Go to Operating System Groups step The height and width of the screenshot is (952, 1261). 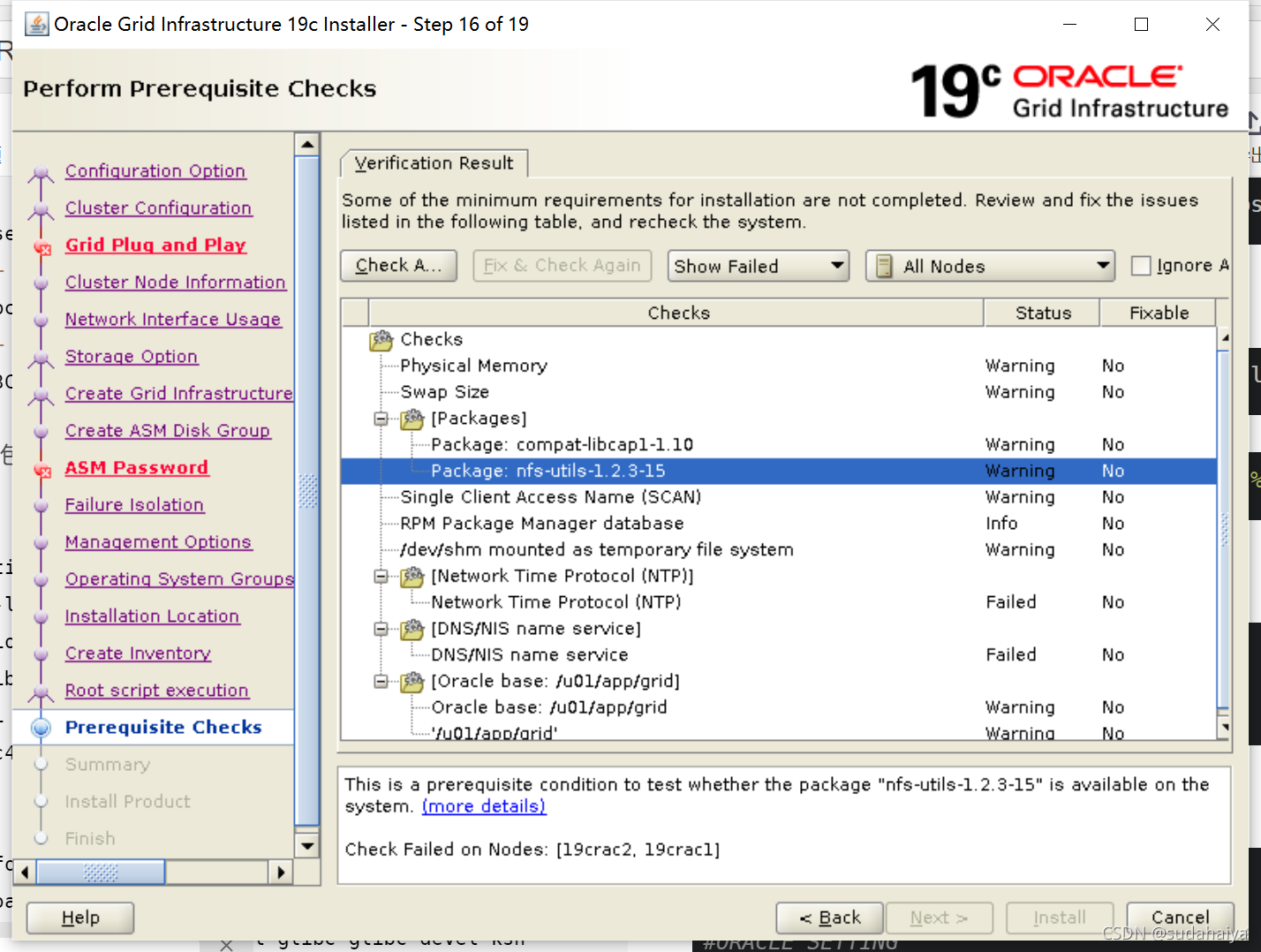(179, 579)
